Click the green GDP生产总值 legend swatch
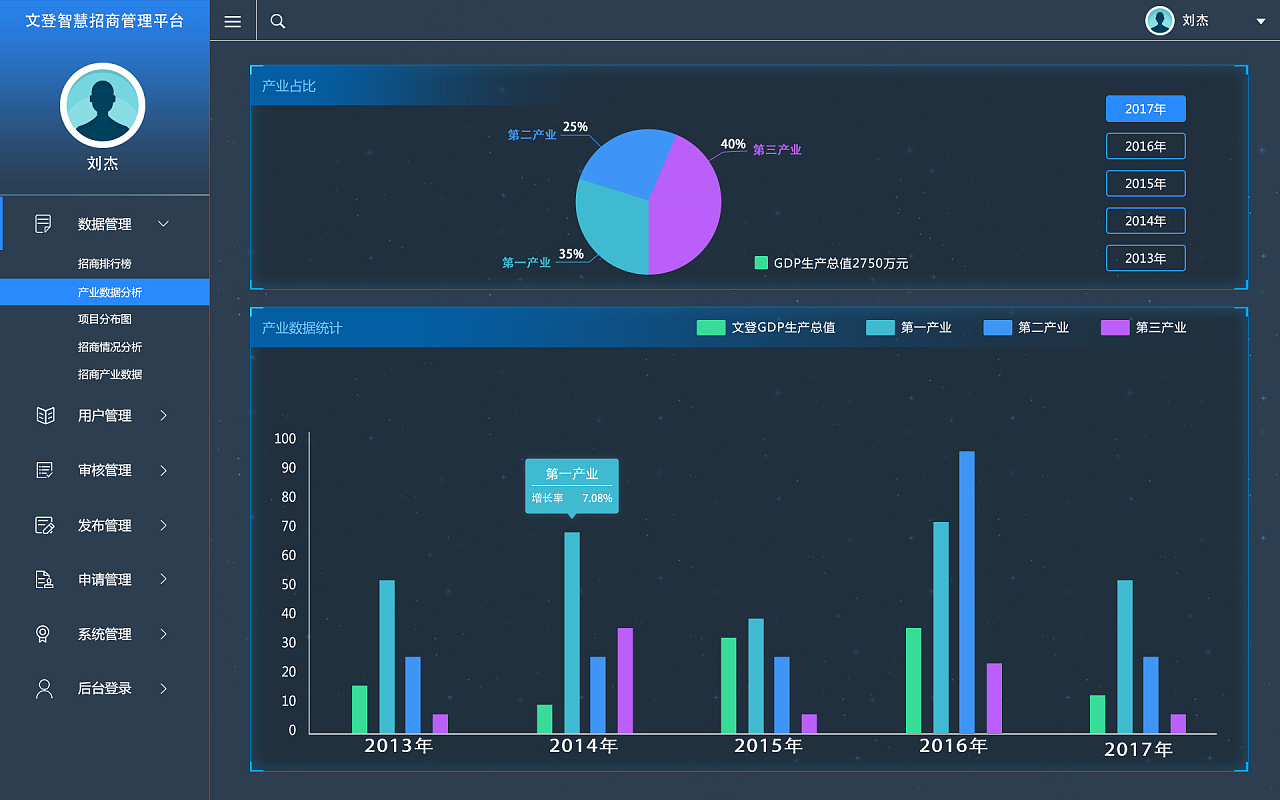The width and height of the screenshot is (1280, 800). tap(761, 263)
